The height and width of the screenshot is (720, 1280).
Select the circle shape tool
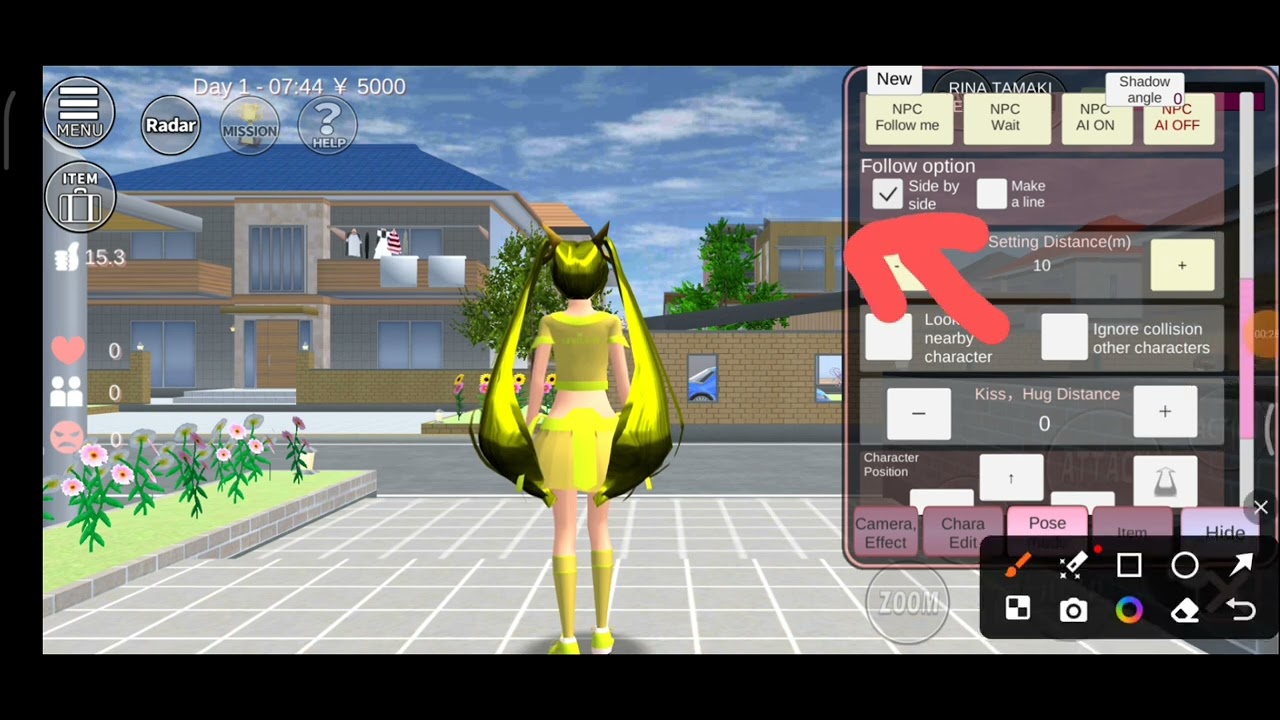pyautogui.click(x=1185, y=566)
